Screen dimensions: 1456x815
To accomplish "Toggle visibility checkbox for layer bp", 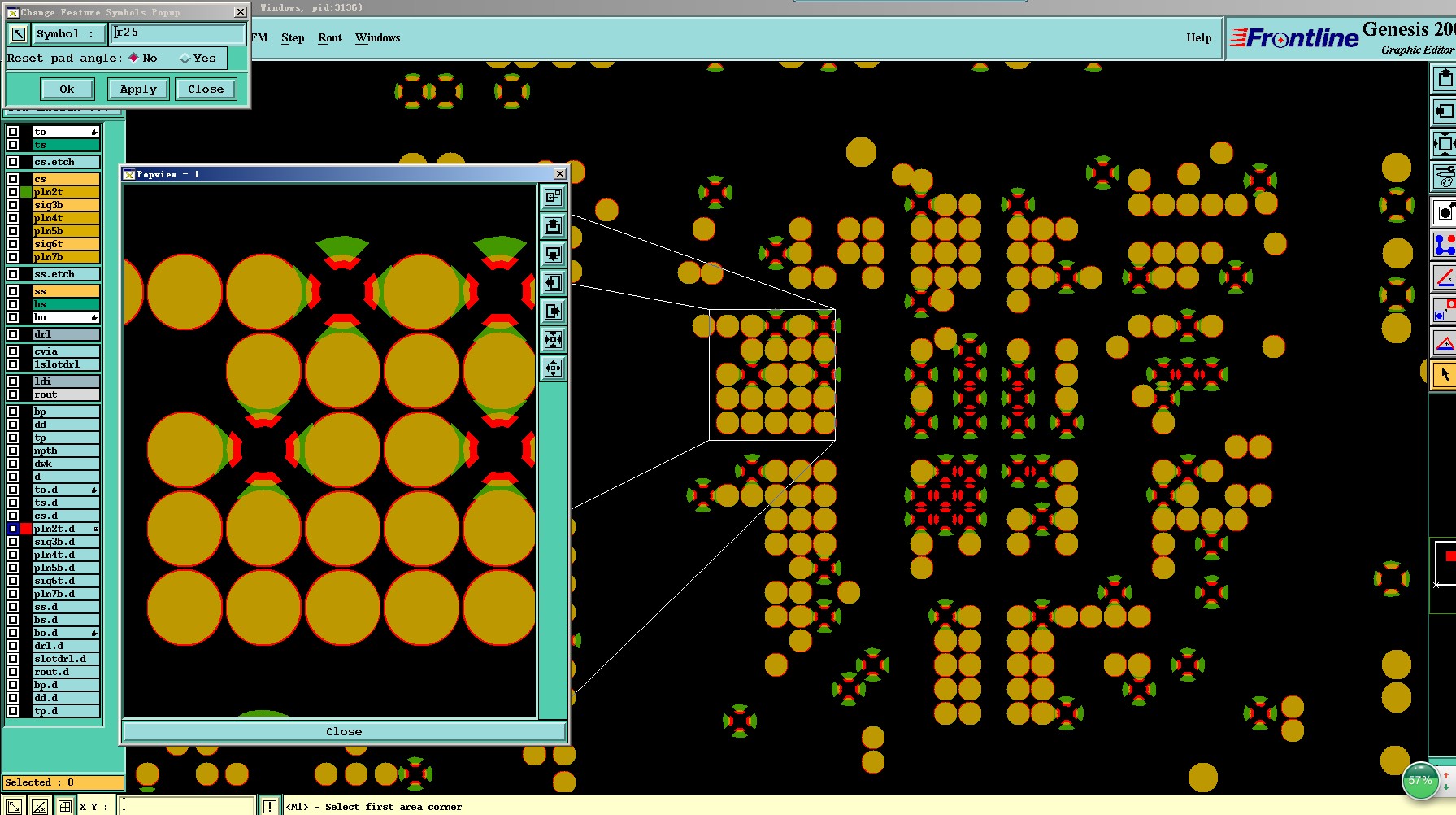I will point(13,412).
